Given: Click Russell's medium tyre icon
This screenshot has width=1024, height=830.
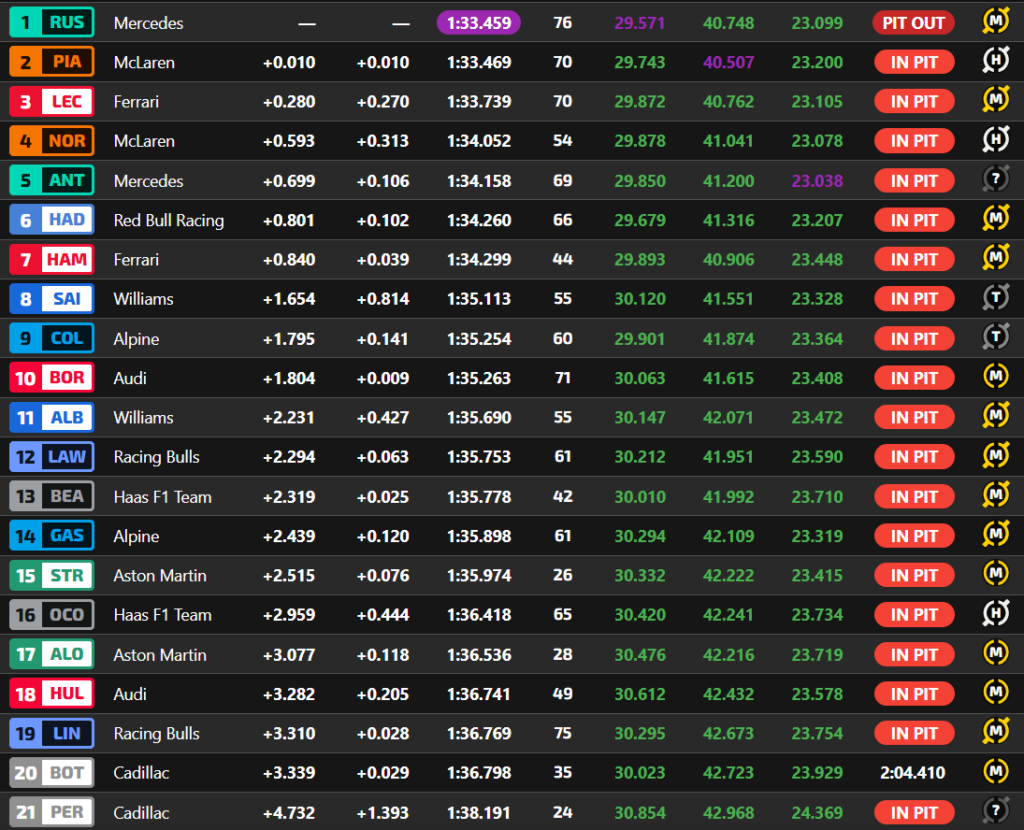Looking at the screenshot, I should (995, 22).
